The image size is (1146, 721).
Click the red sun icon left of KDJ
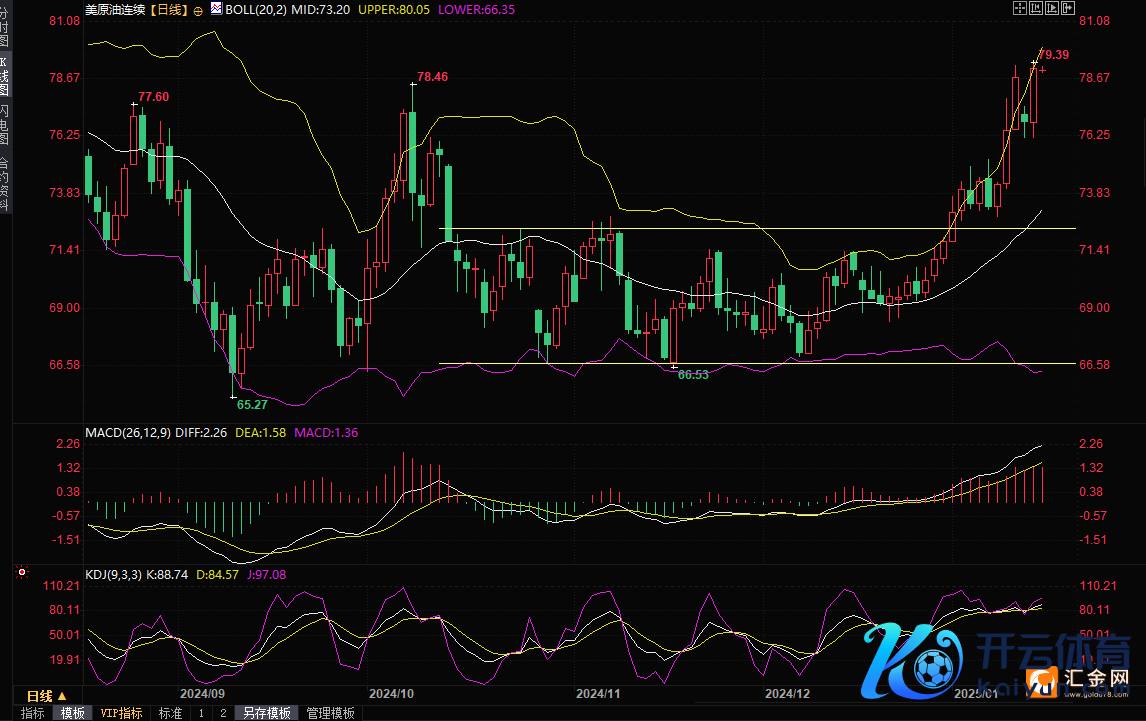pos(22,573)
